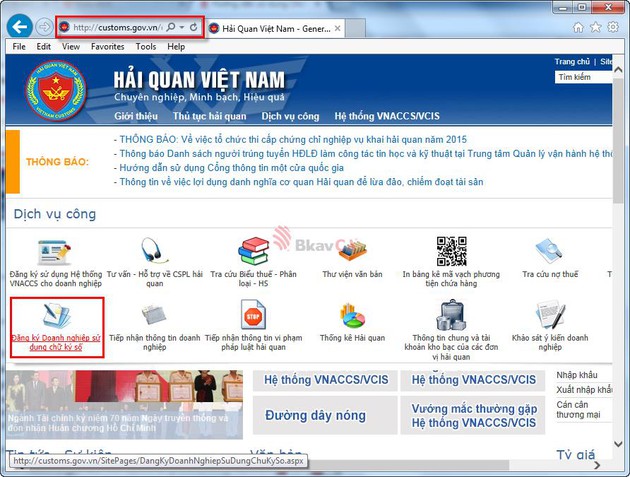The image size is (630, 477).
Task: Click the pen icon for chữ ký số registration
Action: coord(56,315)
